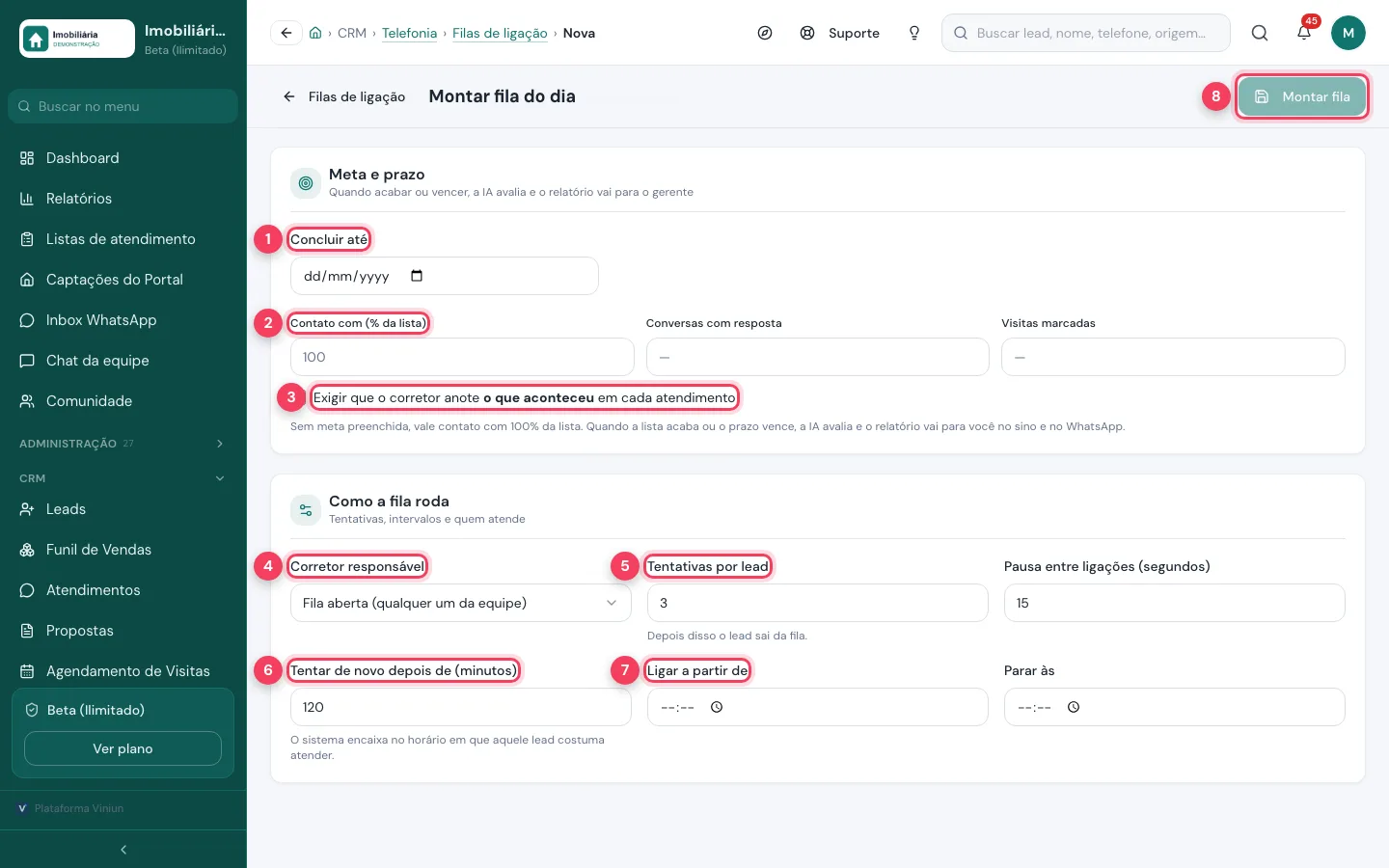Viewport: 1389px width, 868px height.
Task: Click the back arrow button in top bar
Action: [x=286, y=33]
